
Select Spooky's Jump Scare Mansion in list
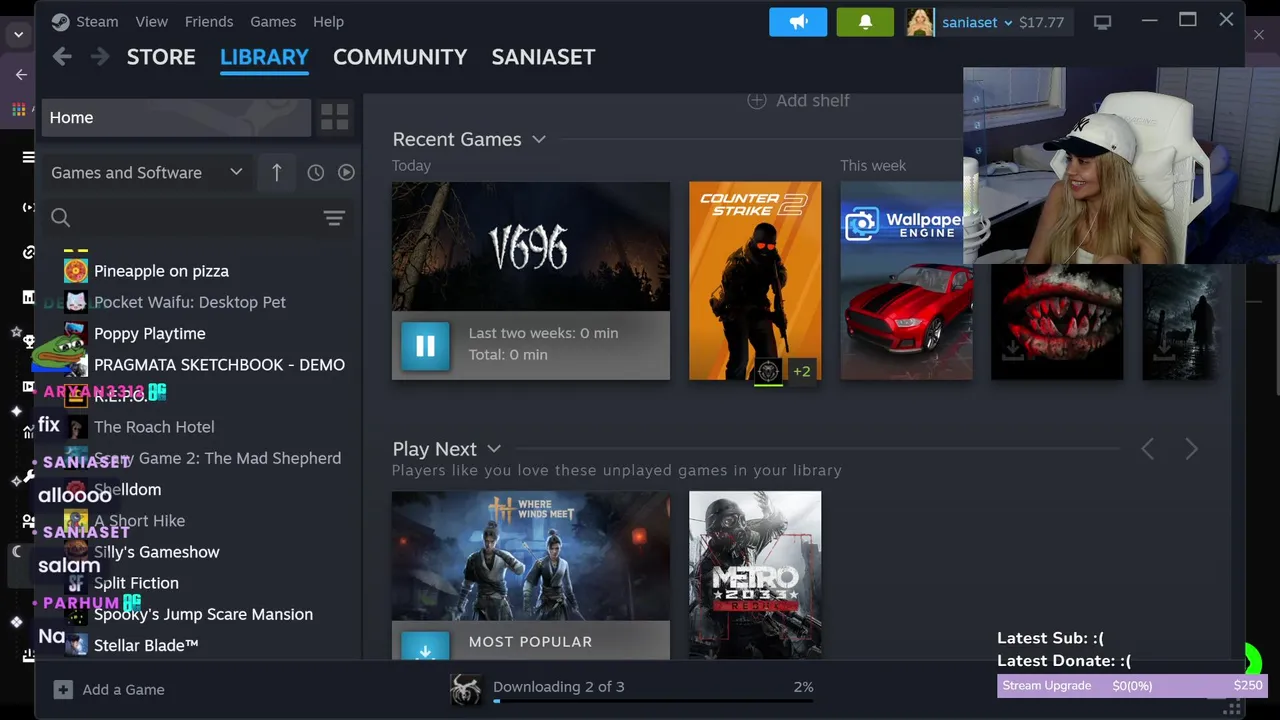point(203,614)
